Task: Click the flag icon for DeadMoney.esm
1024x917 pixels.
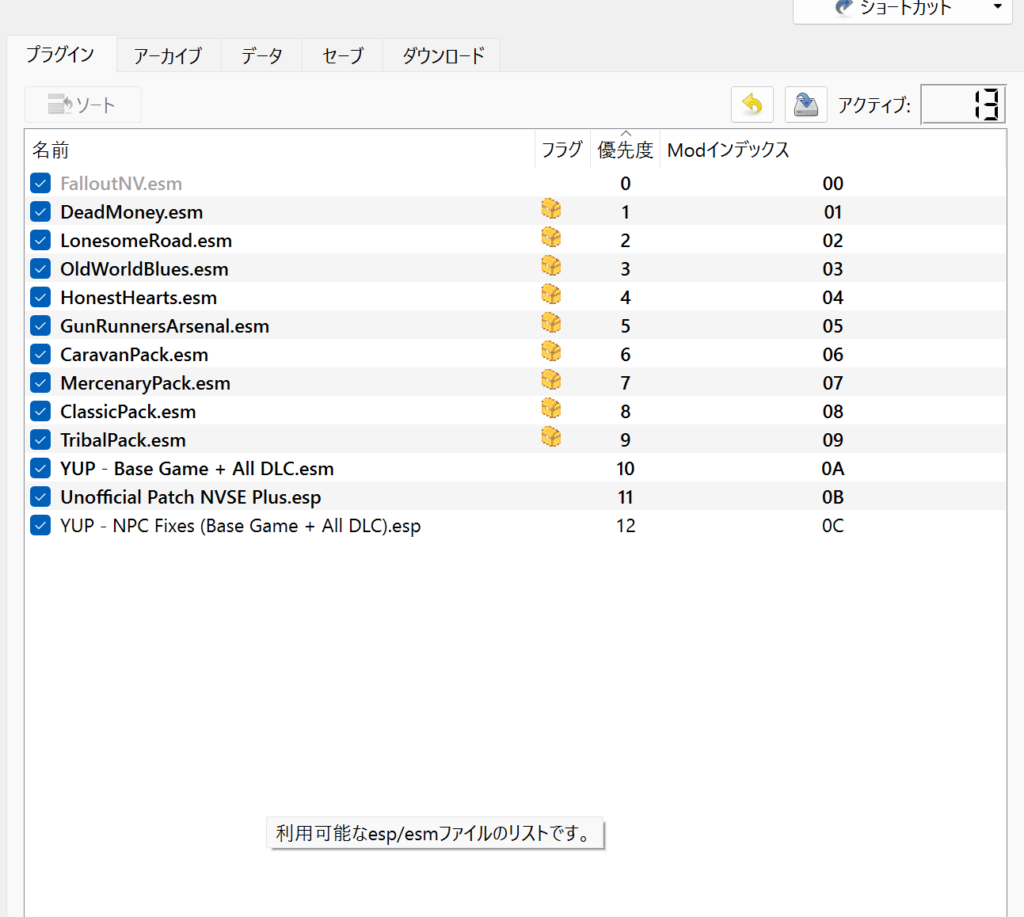Action: pyautogui.click(x=550, y=210)
